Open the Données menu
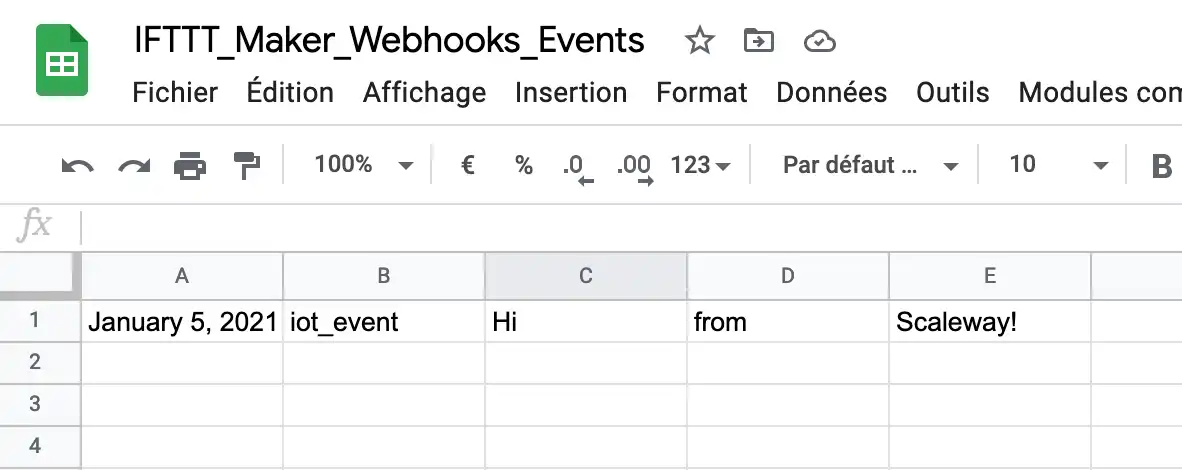The height and width of the screenshot is (470, 1182). pos(831,93)
